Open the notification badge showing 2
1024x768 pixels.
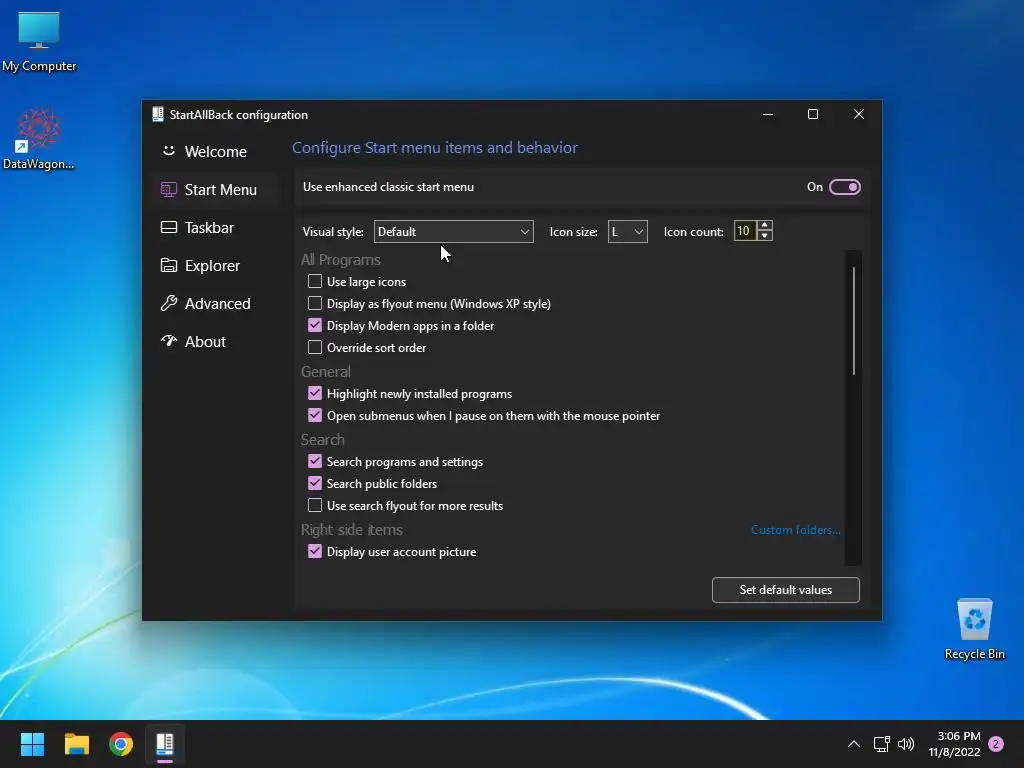pos(996,744)
